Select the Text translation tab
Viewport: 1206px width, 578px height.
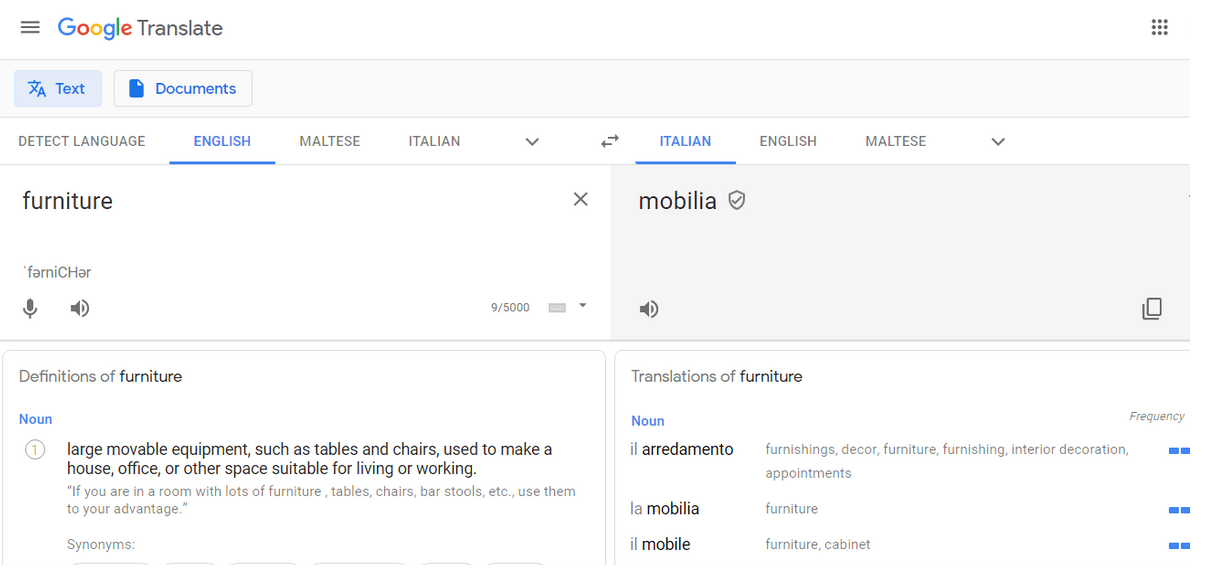click(x=57, y=88)
